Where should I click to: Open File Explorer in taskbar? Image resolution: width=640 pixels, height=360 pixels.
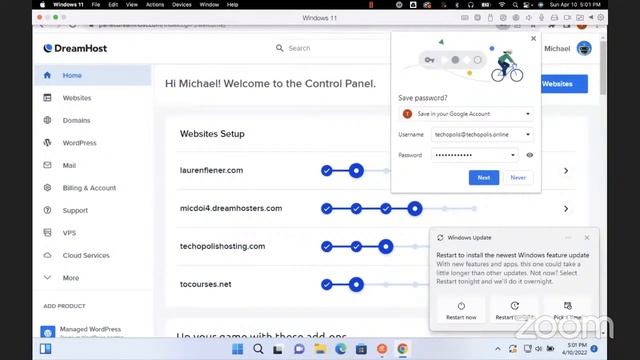320,349
